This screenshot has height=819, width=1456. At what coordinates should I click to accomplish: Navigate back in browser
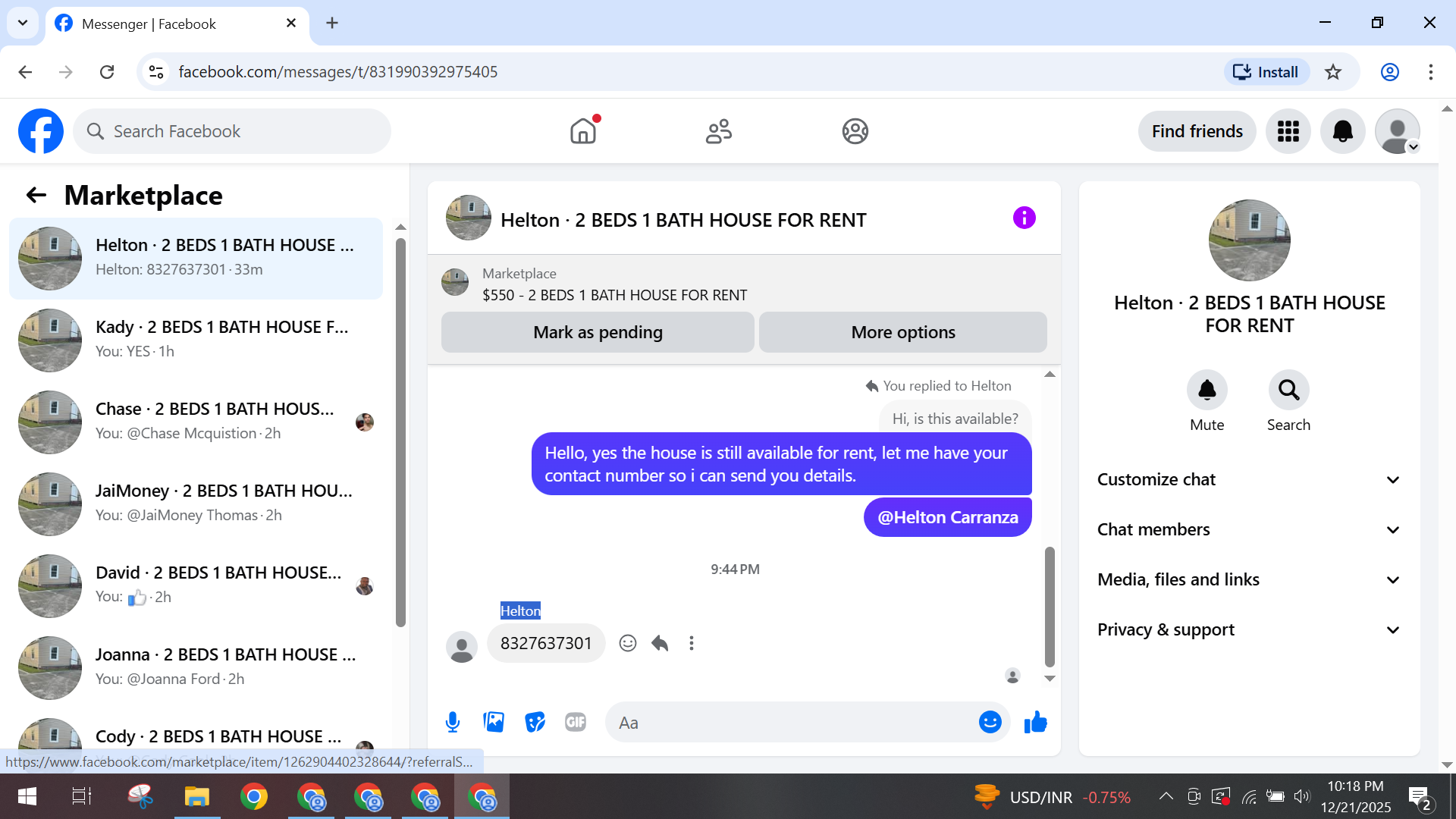(25, 72)
